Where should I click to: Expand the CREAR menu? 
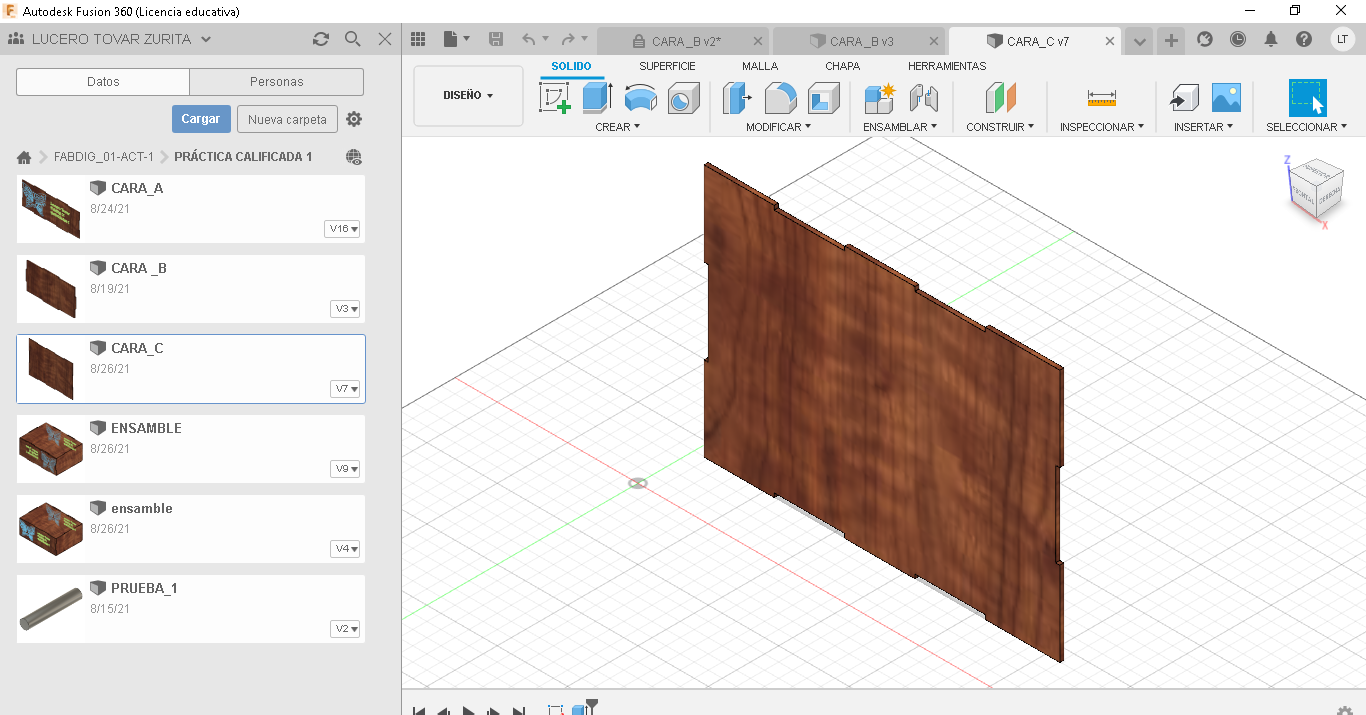tap(617, 127)
